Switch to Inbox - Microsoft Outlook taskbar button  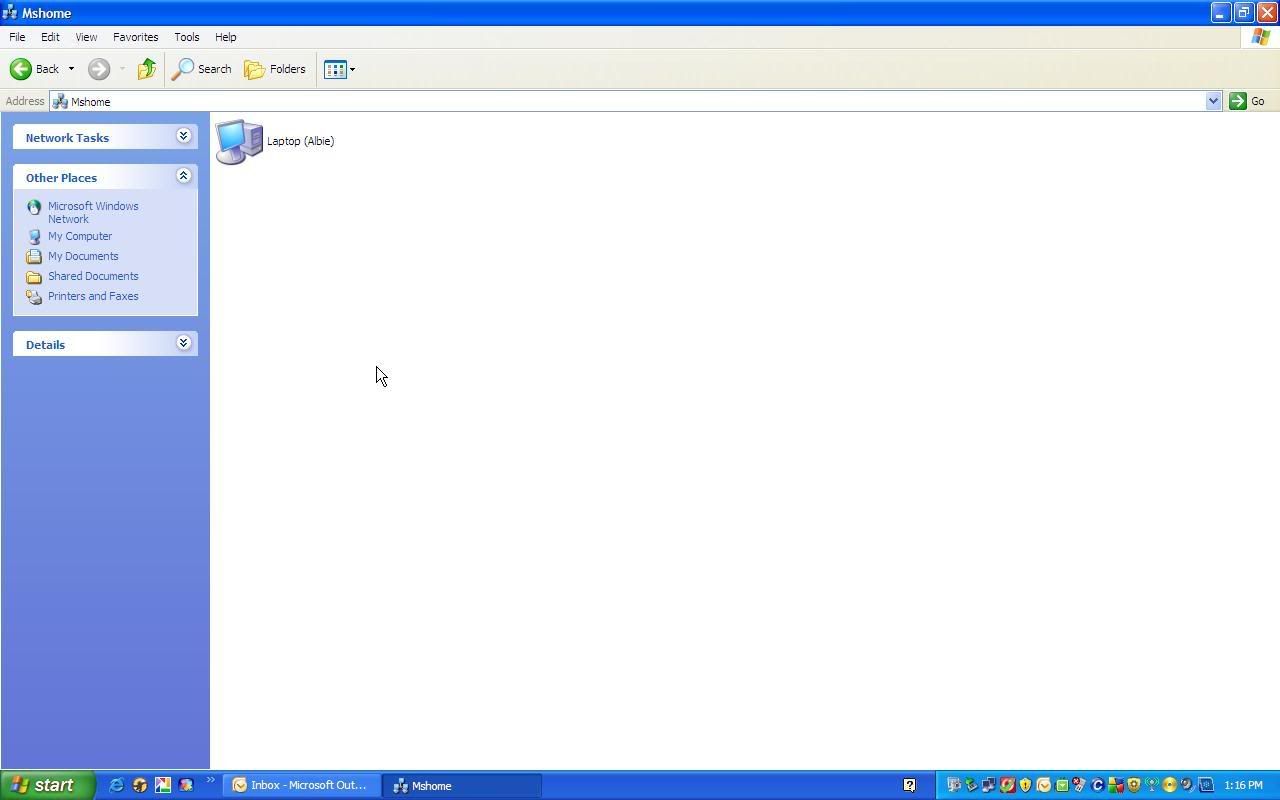[x=301, y=785]
